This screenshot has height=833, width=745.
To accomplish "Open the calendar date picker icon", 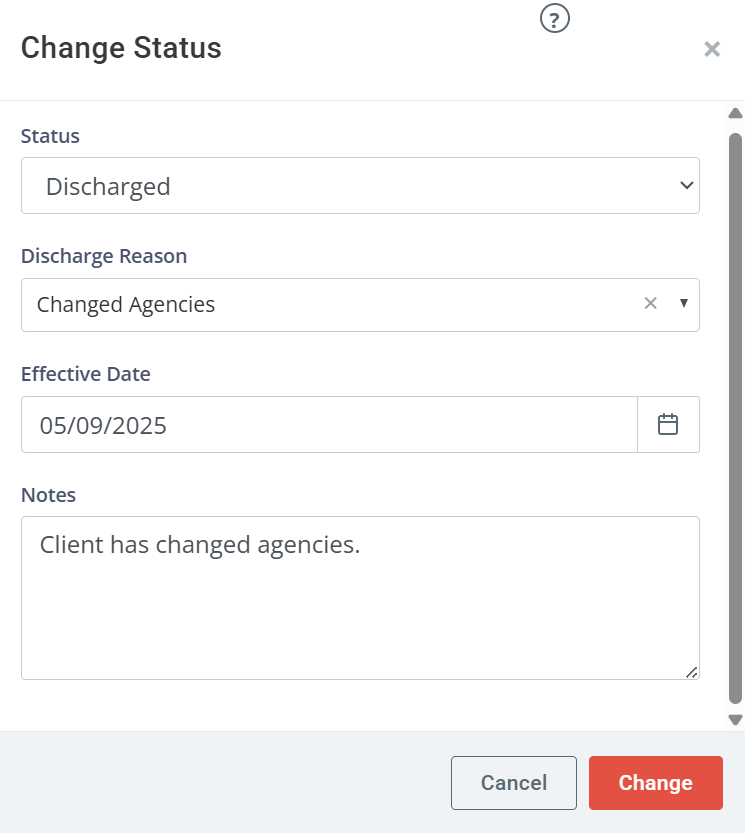I will pyautogui.click(x=668, y=424).
